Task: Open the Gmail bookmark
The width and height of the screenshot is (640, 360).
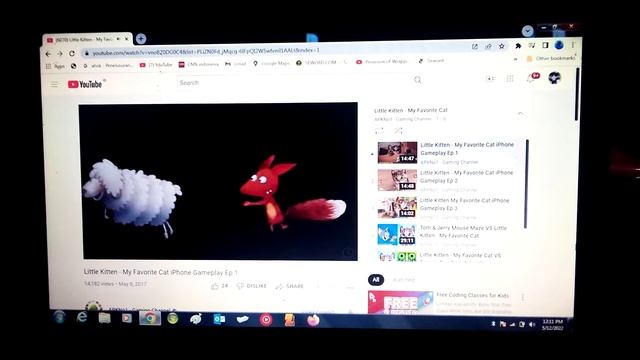Action: point(236,64)
